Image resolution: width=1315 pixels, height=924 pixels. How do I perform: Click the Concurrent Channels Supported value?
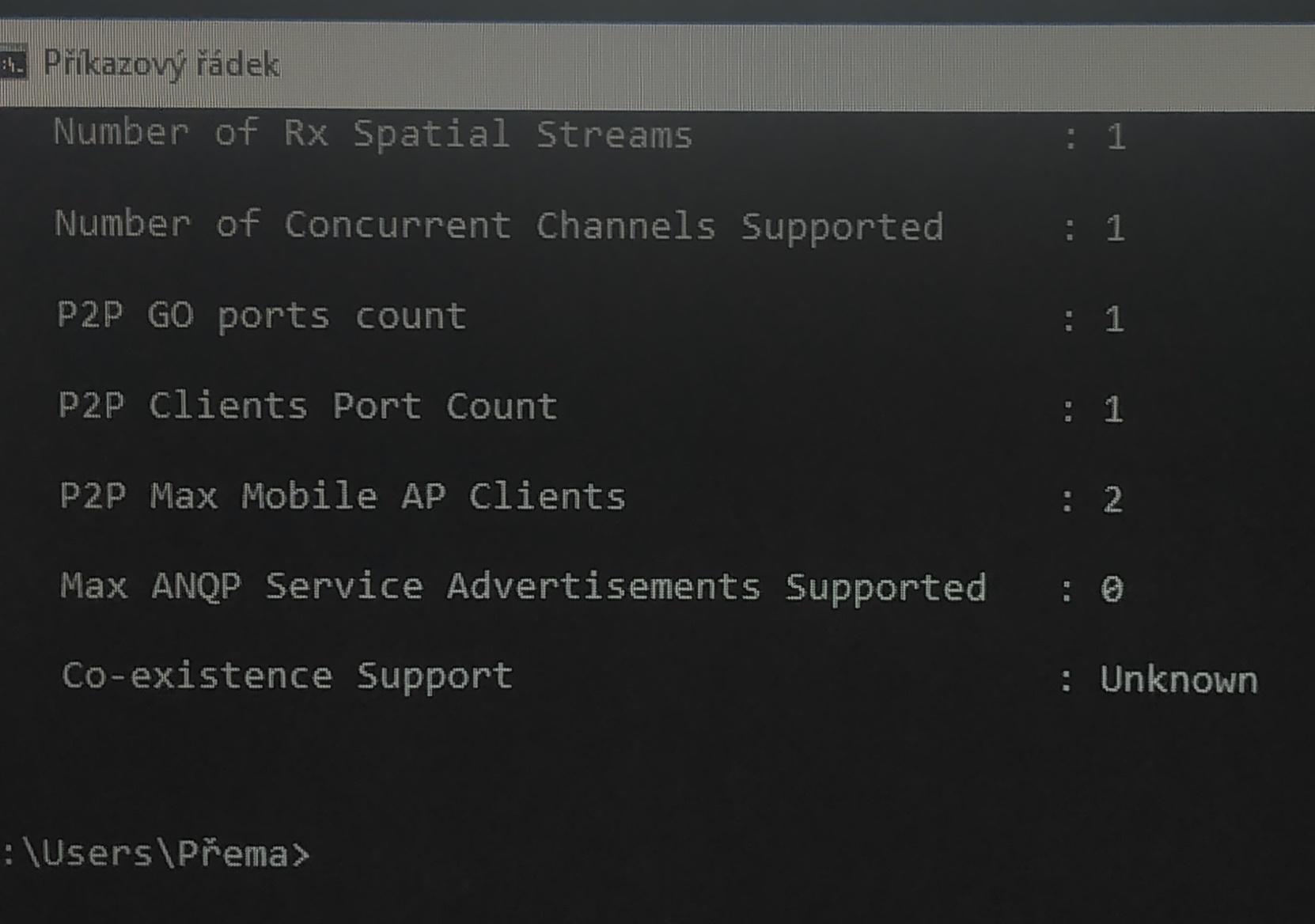click(1115, 229)
